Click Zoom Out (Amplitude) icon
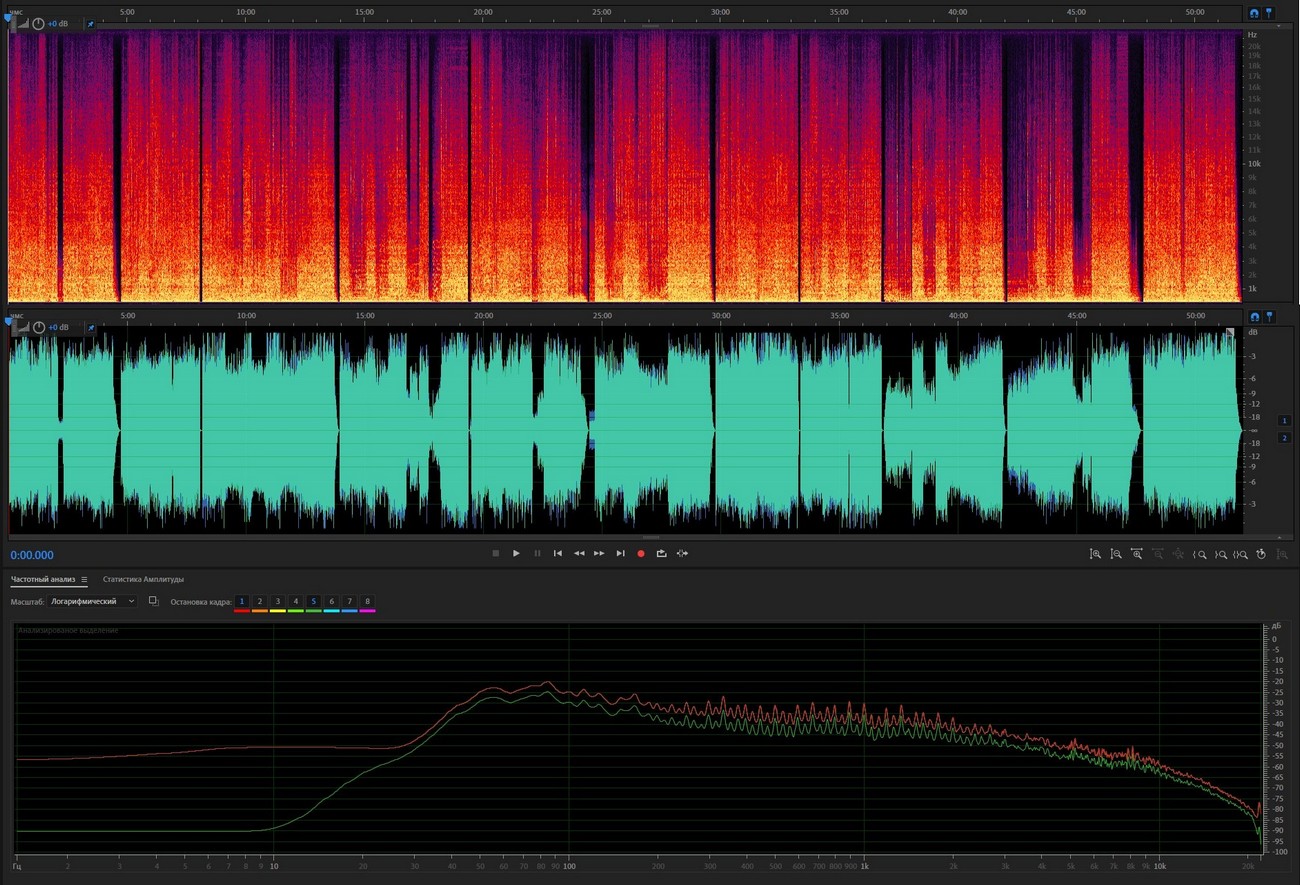Screen dimensions: 1300x885 1116,553
